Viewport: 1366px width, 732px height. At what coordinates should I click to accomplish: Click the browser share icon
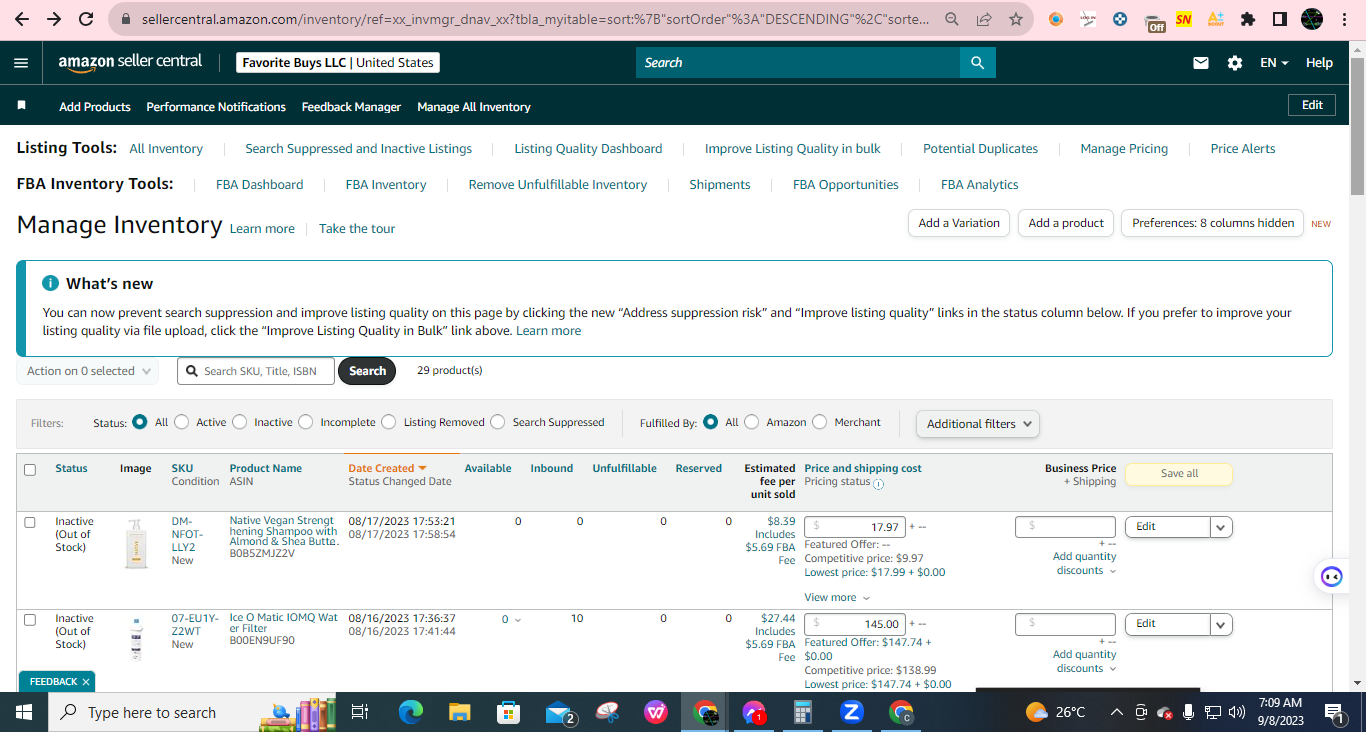(984, 19)
